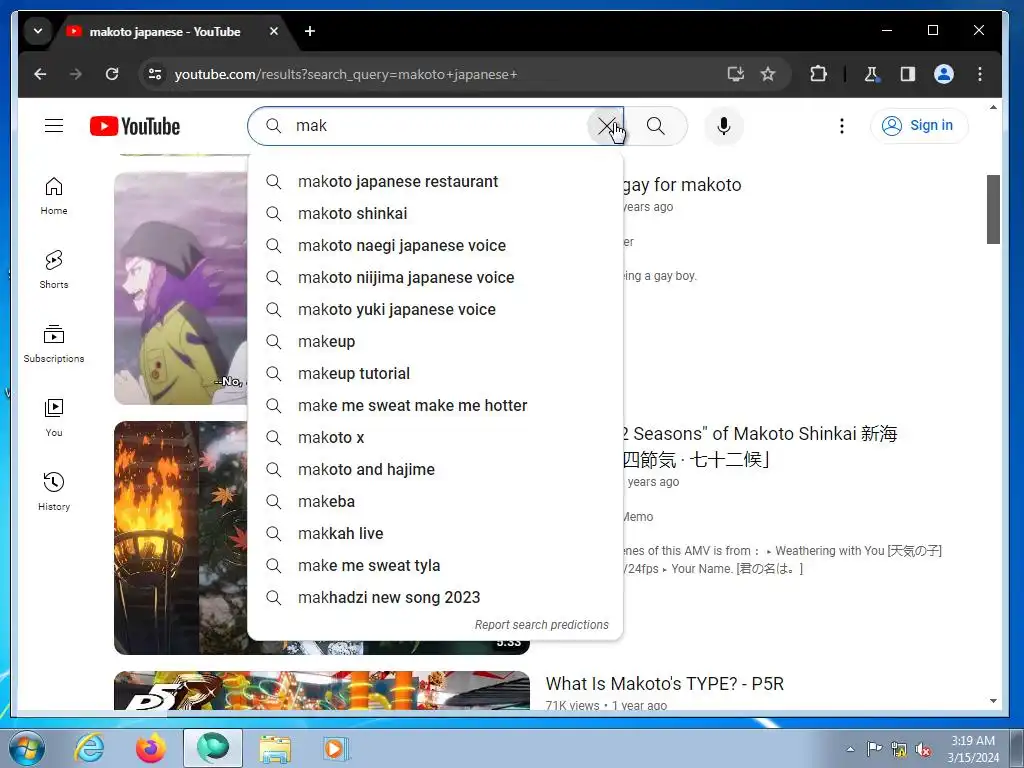Open Home in the sidebar
Image resolution: width=1024 pixels, height=768 pixels.
[x=54, y=196]
